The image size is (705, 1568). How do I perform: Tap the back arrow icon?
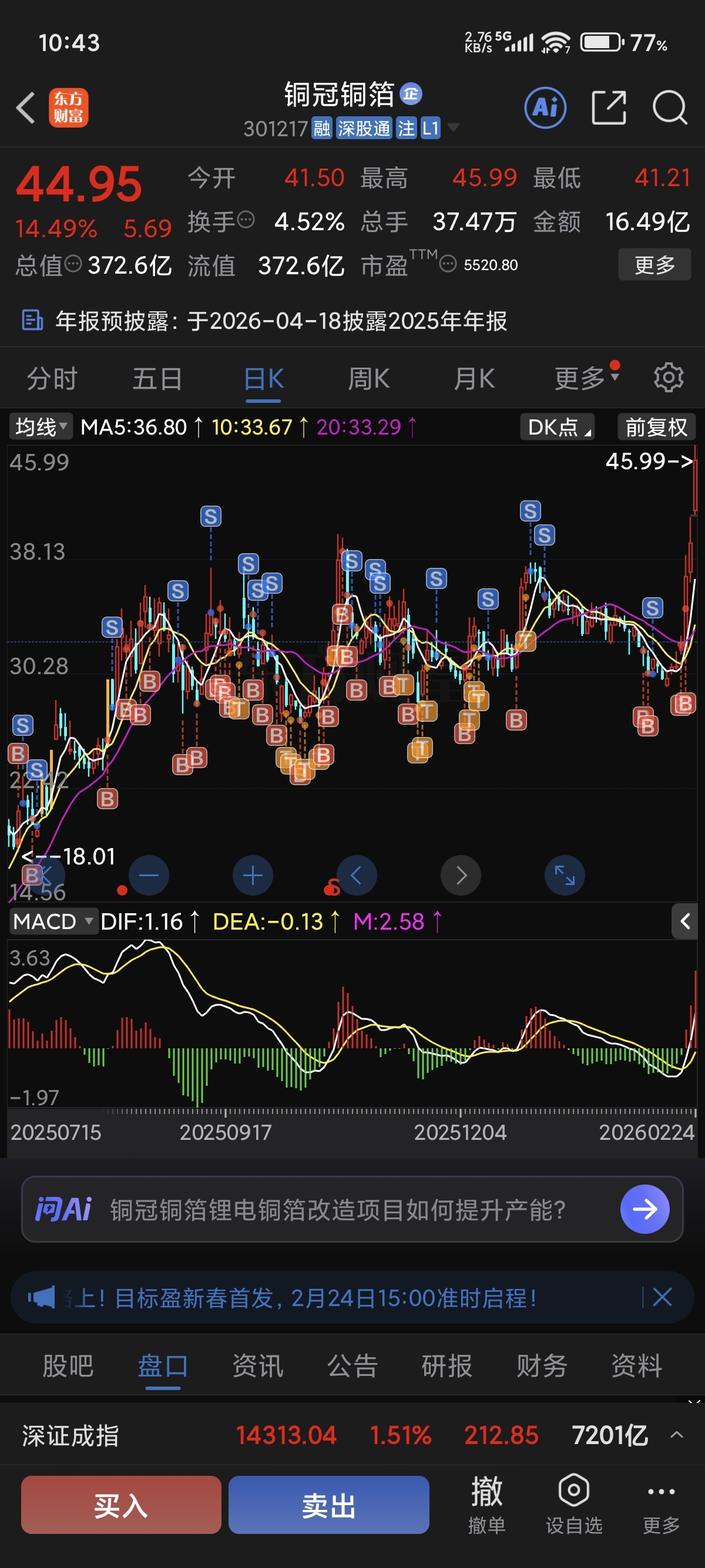[x=26, y=107]
